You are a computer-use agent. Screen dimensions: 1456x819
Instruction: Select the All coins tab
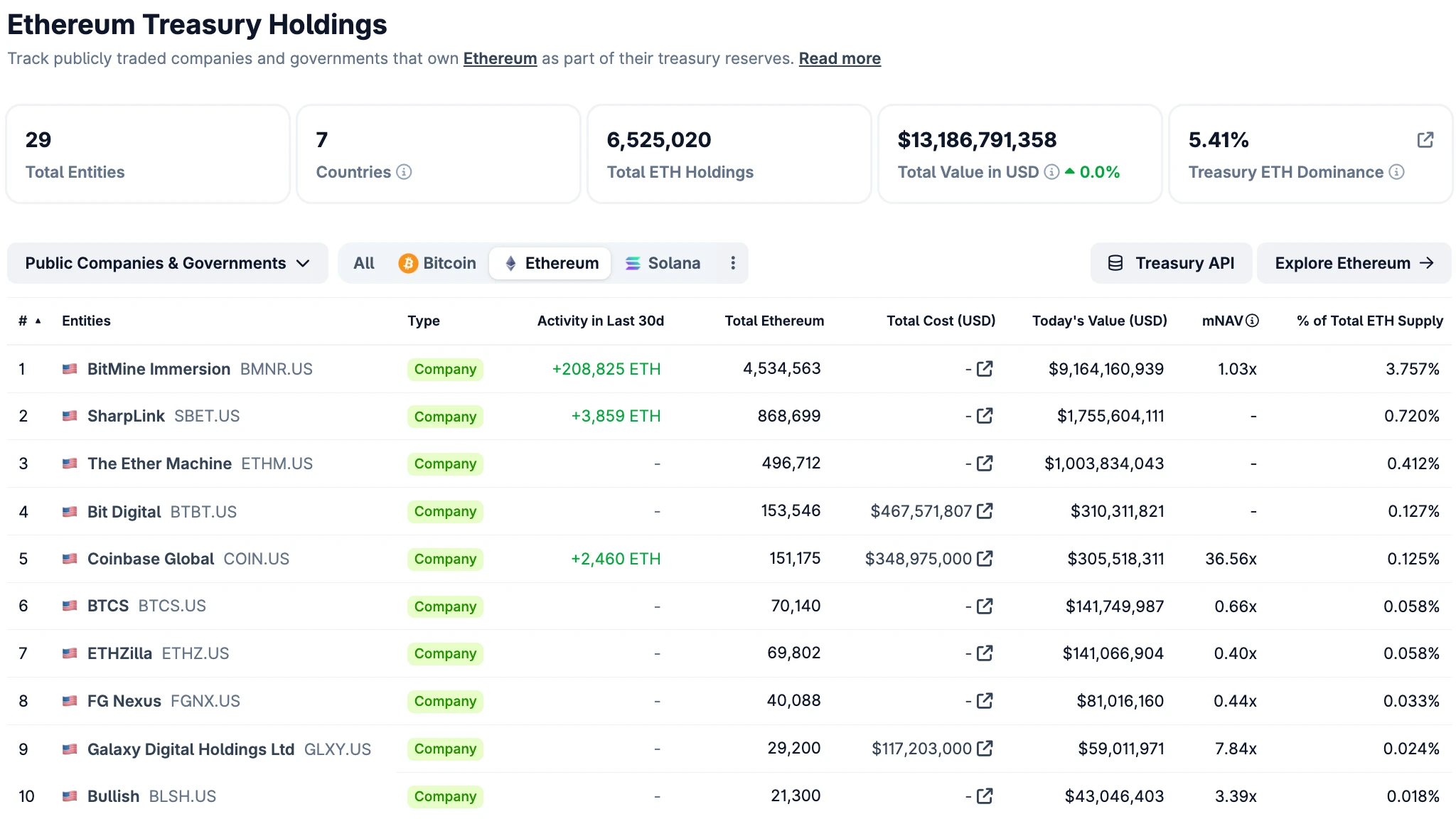click(364, 263)
